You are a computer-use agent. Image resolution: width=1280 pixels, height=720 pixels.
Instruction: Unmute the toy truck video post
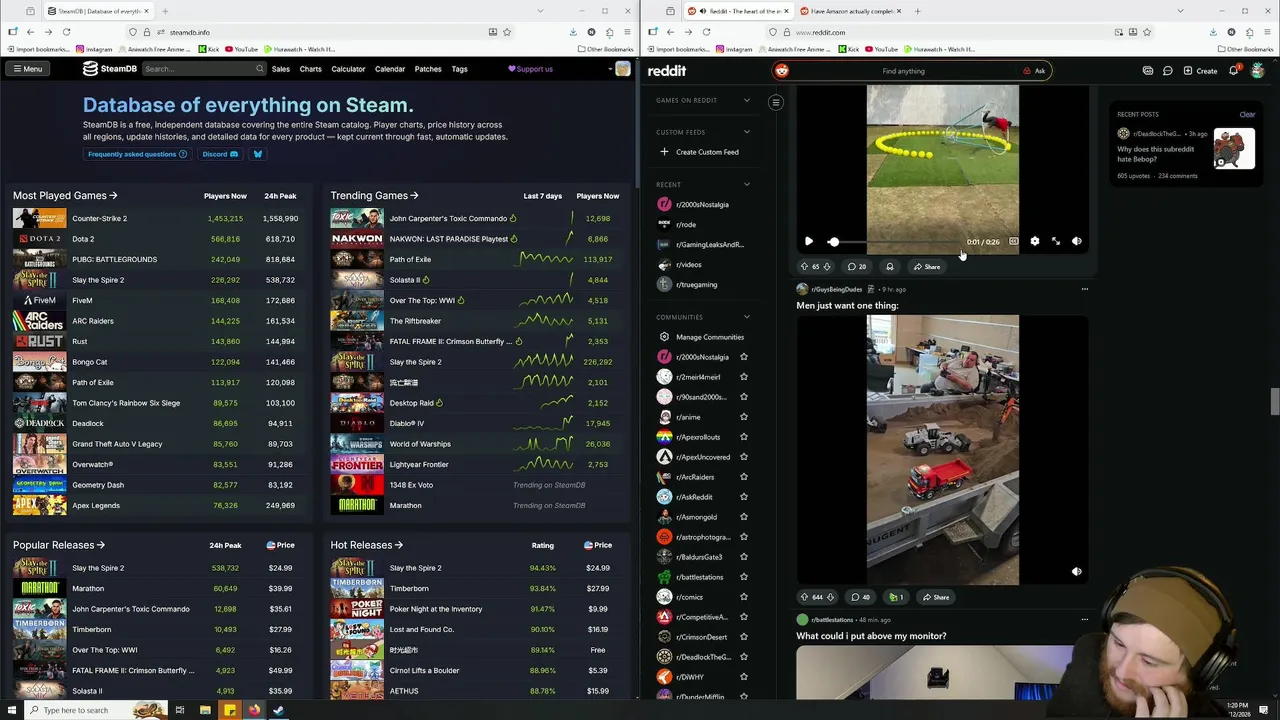click(1076, 572)
